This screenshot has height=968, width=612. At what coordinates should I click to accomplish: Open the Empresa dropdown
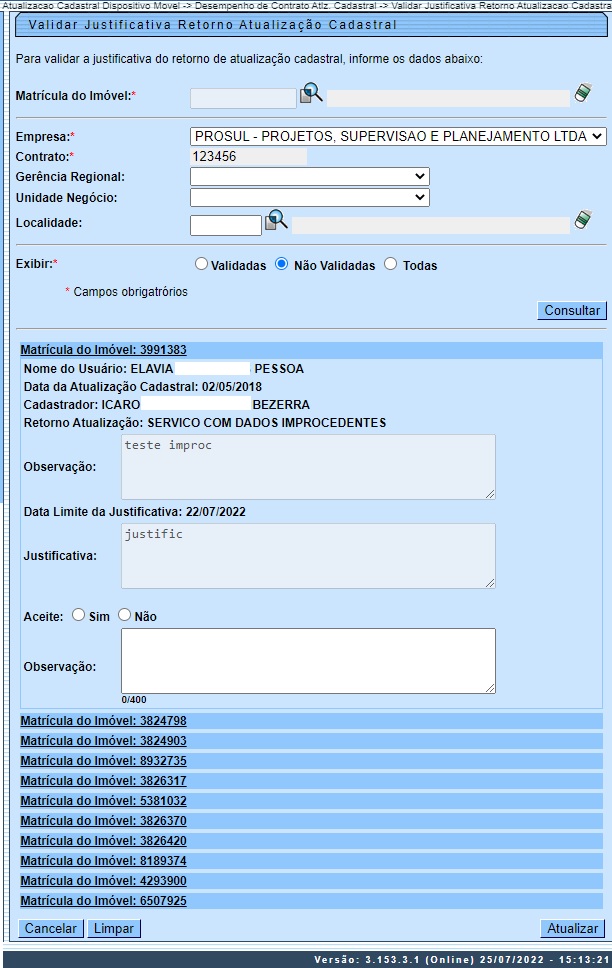398,136
